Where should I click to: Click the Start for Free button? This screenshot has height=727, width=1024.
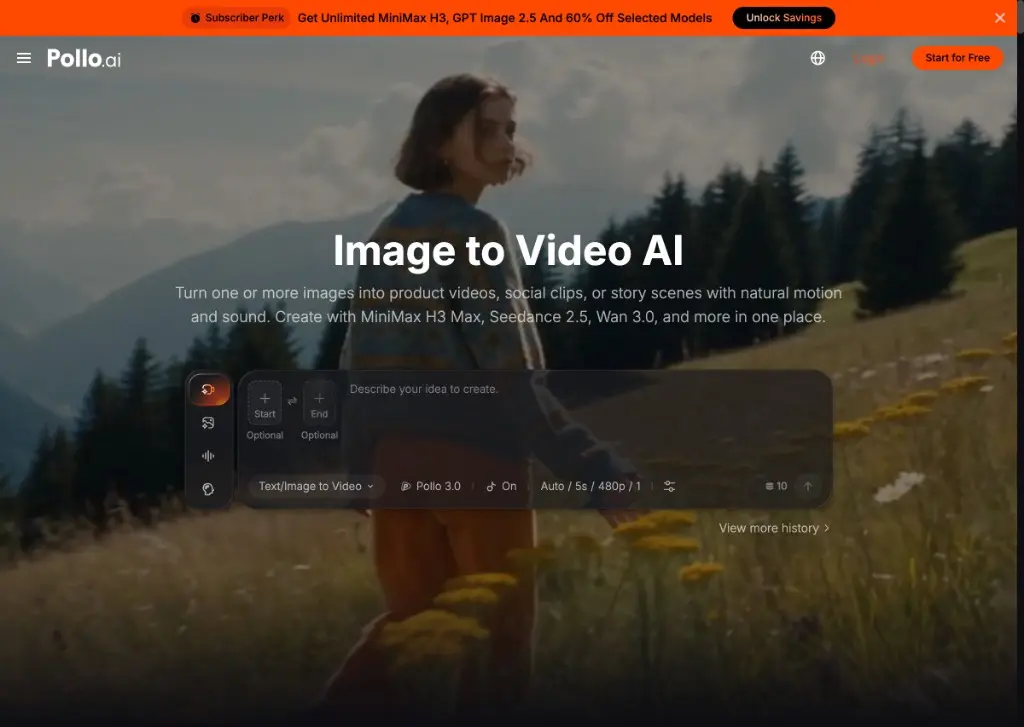coord(957,58)
